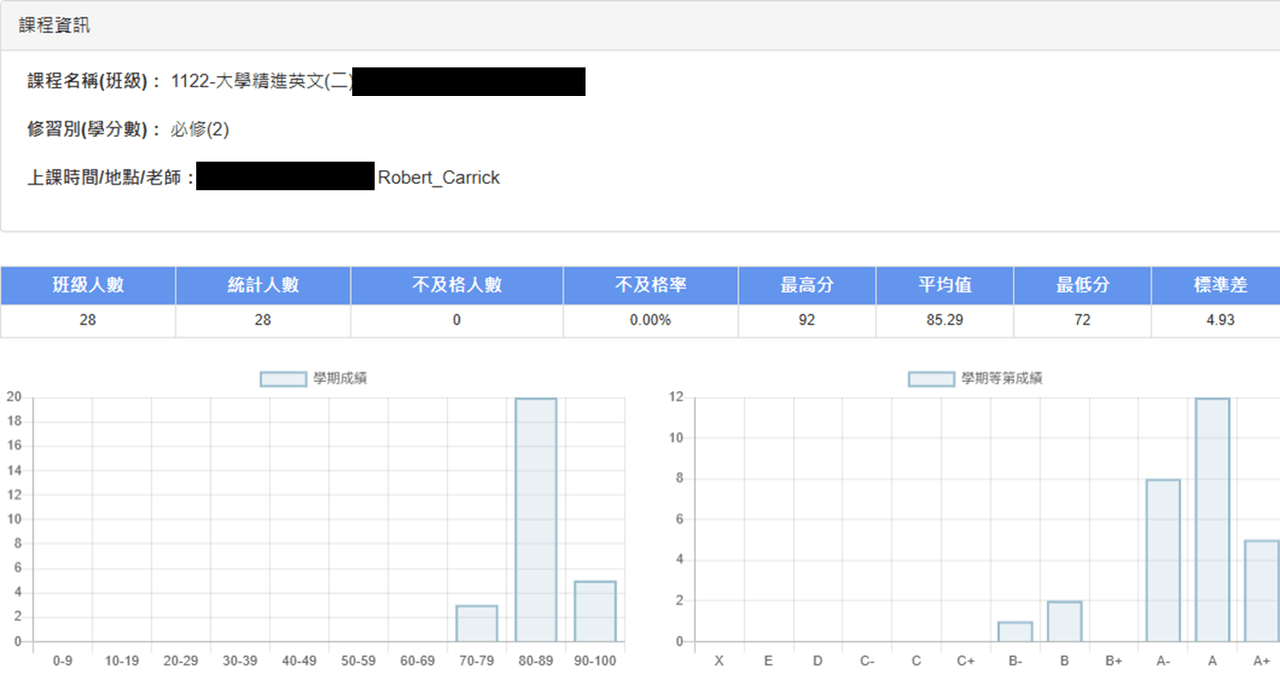Click the 修習別(學分數) label
Screen dimensions: 1280x674
(95, 130)
